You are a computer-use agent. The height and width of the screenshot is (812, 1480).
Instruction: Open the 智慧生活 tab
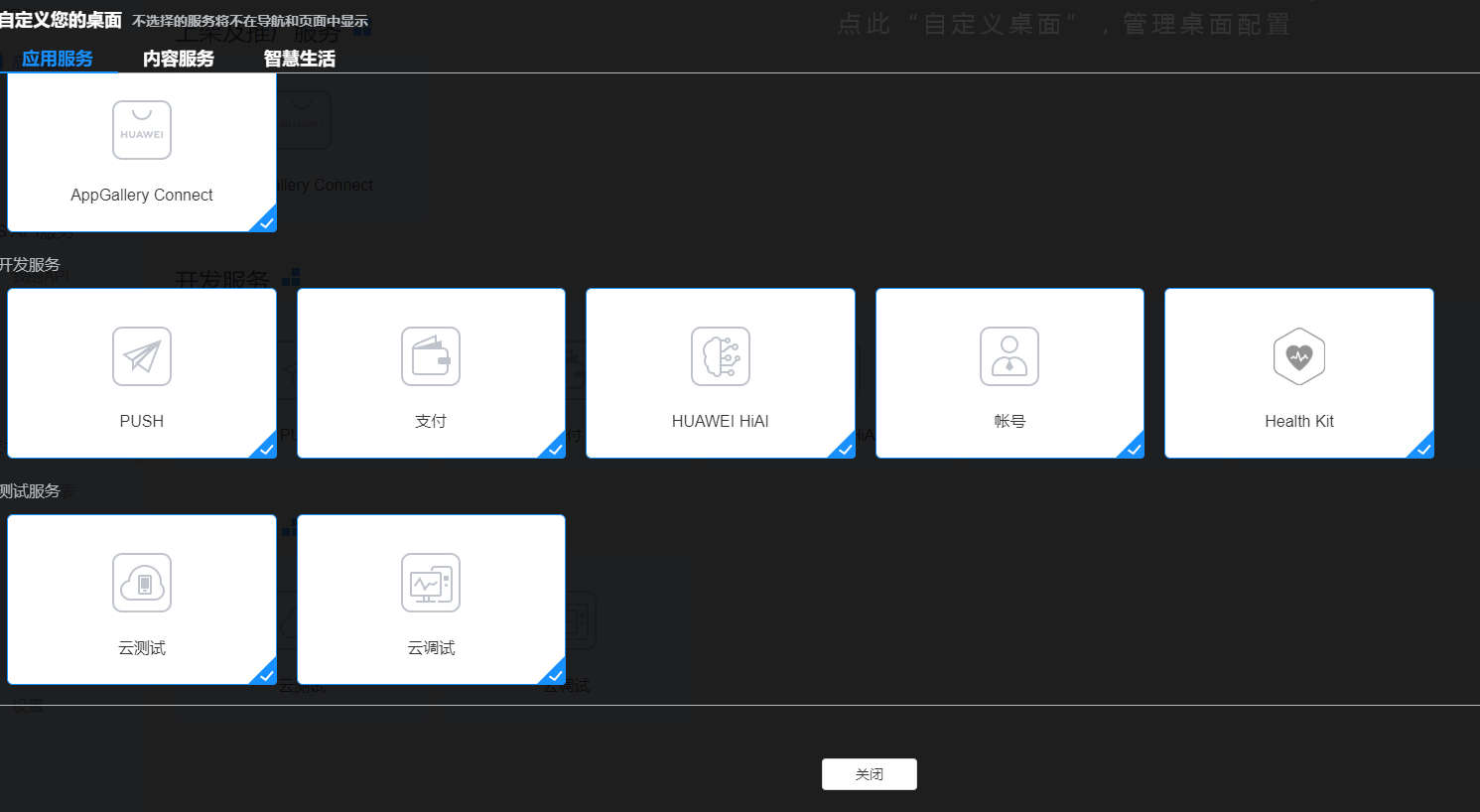tap(300, 59)
